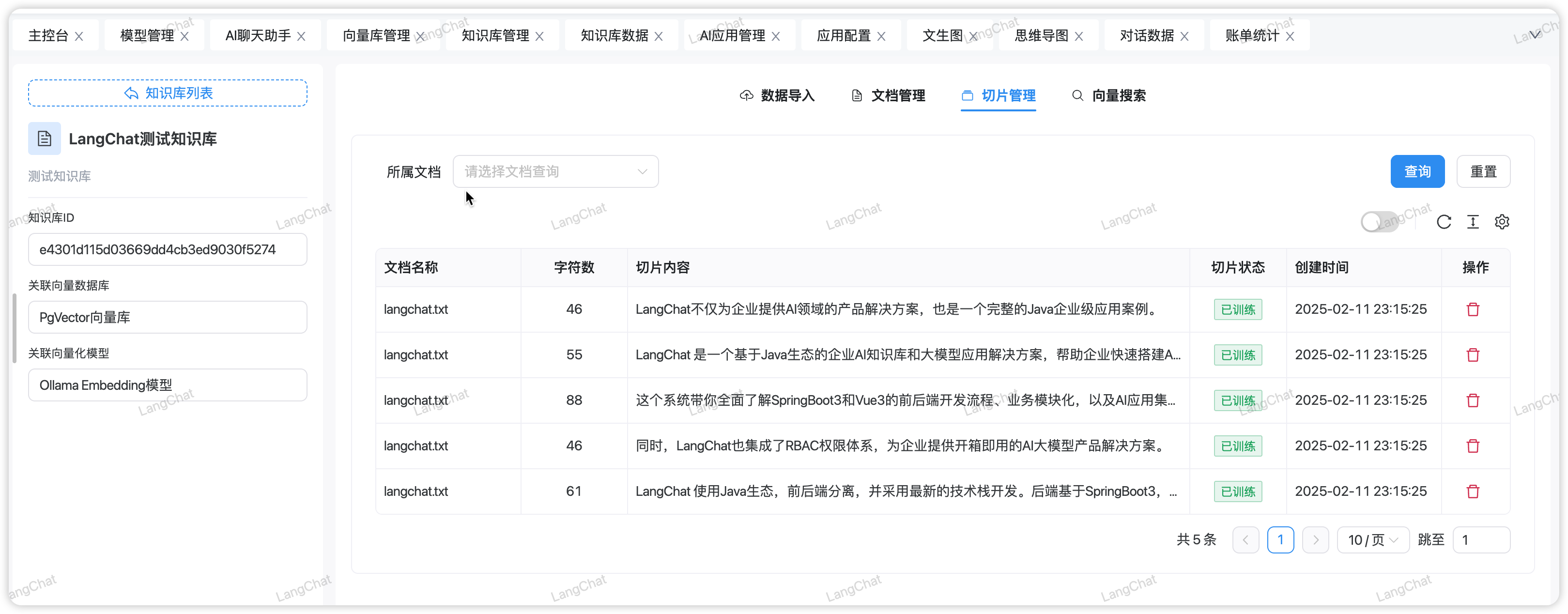This screenshot has height=614, width=1568.
Task: Click the knowledge base document icon
Action: click(45, 139)
